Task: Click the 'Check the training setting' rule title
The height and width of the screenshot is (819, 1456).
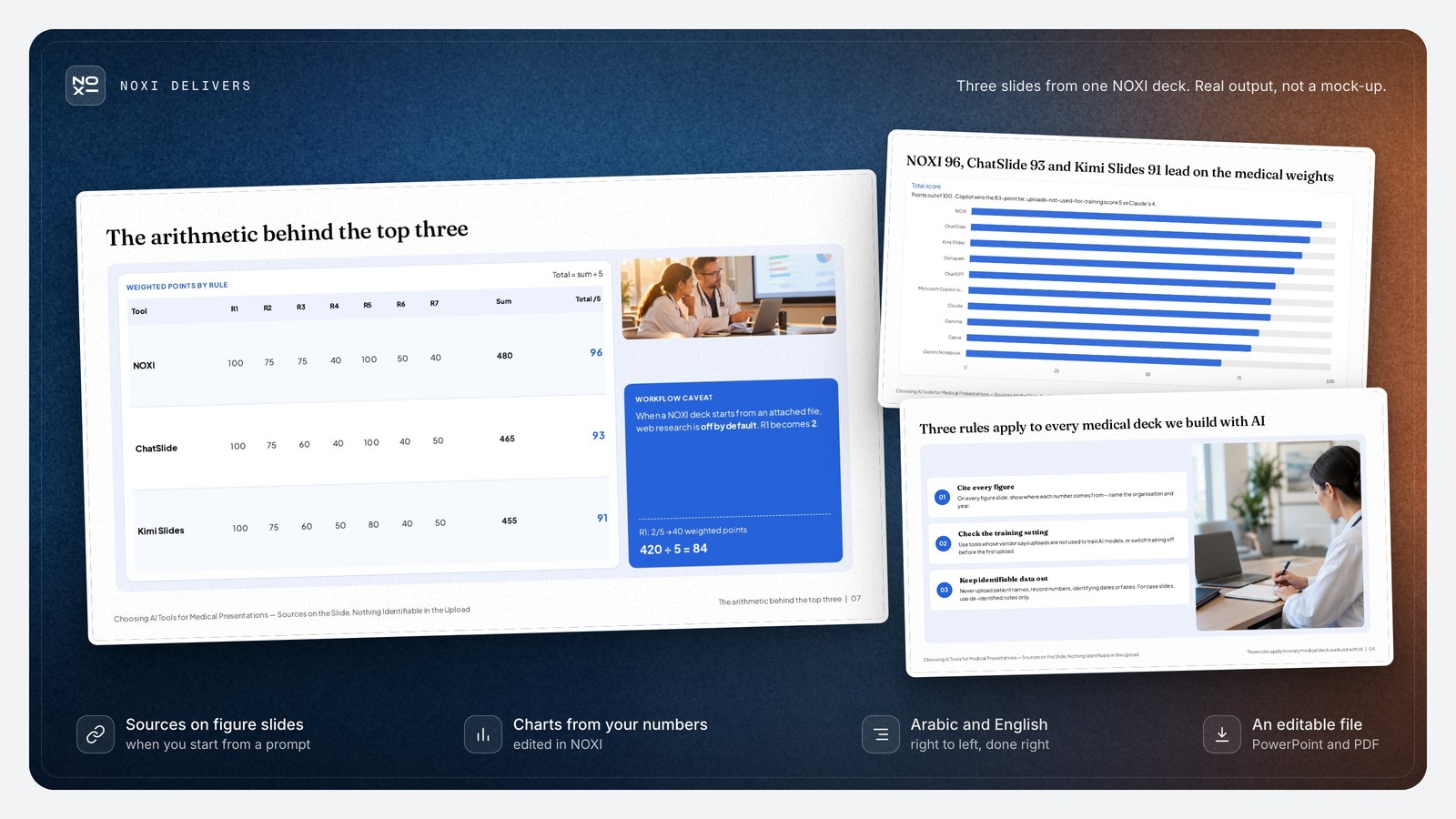Action: (1003, 533)
